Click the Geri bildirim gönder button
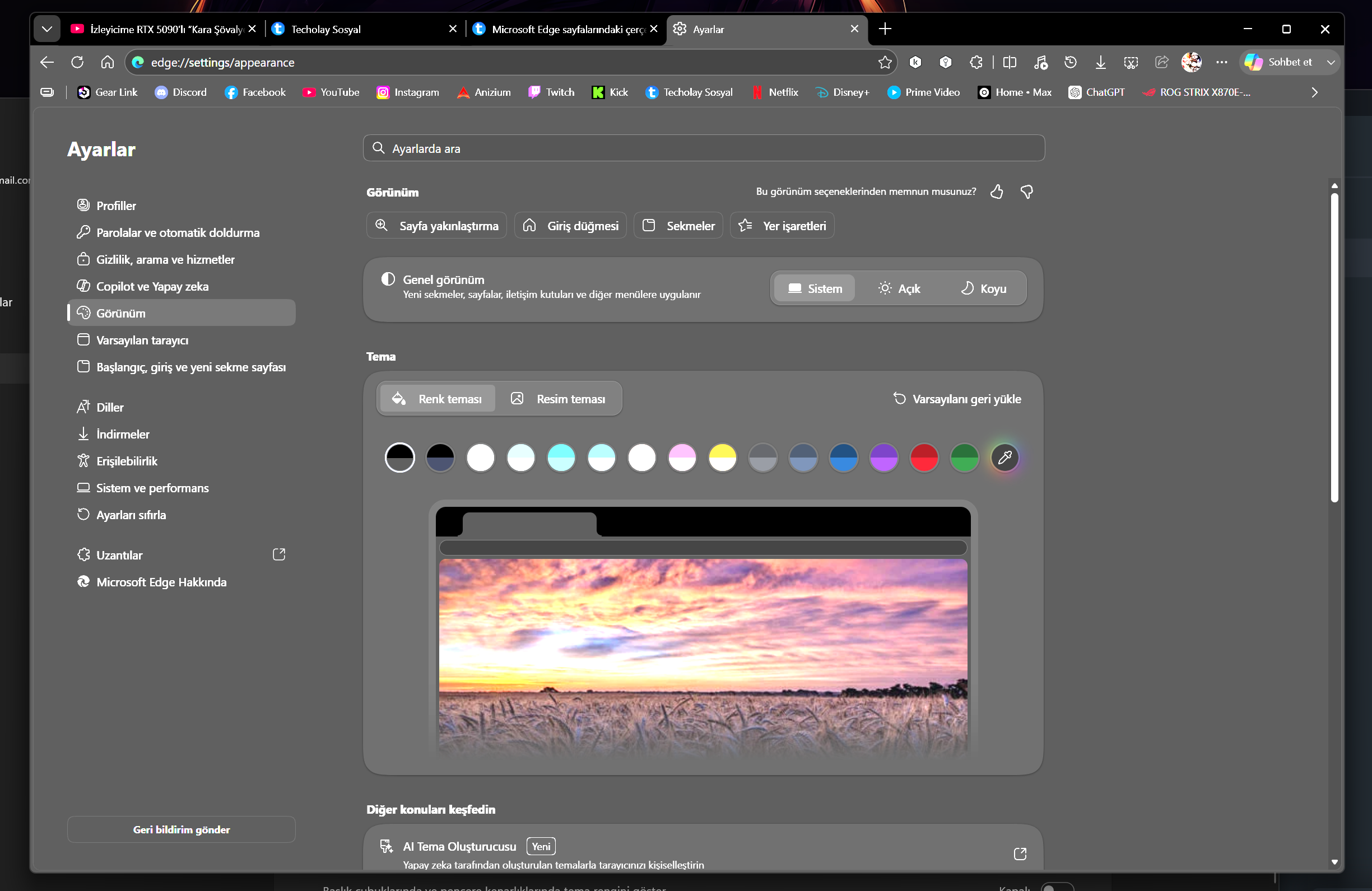The image size is (1372, 891). (x=181, y=829)
